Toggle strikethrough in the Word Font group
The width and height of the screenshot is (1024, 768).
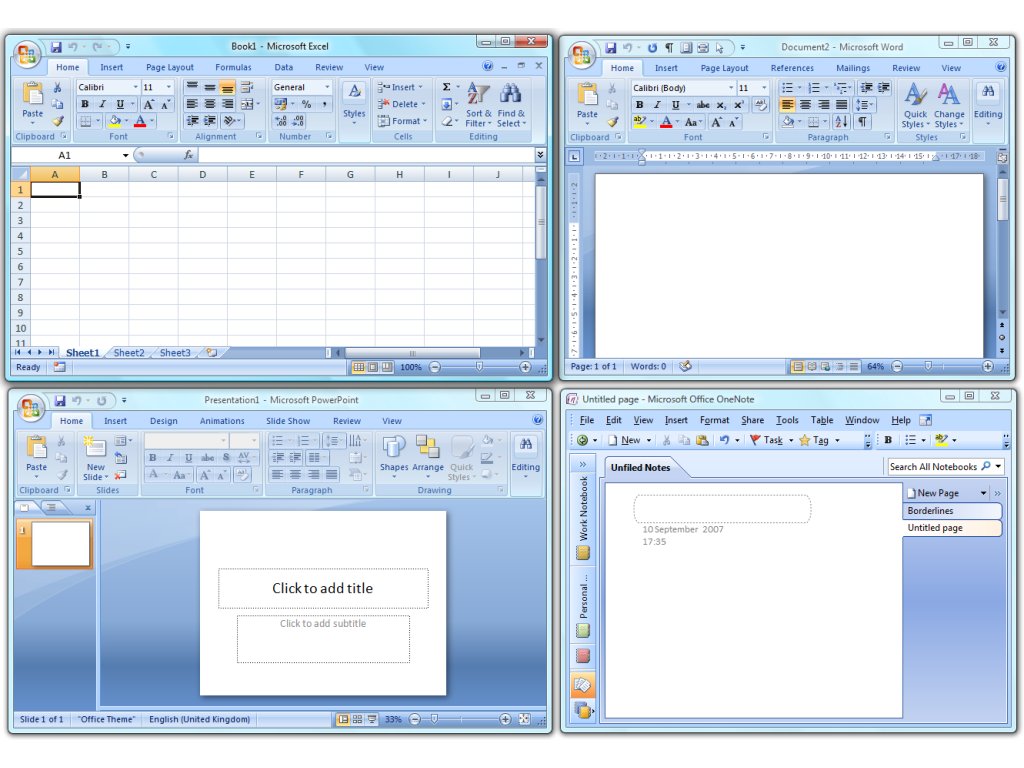tap(703, 104)
